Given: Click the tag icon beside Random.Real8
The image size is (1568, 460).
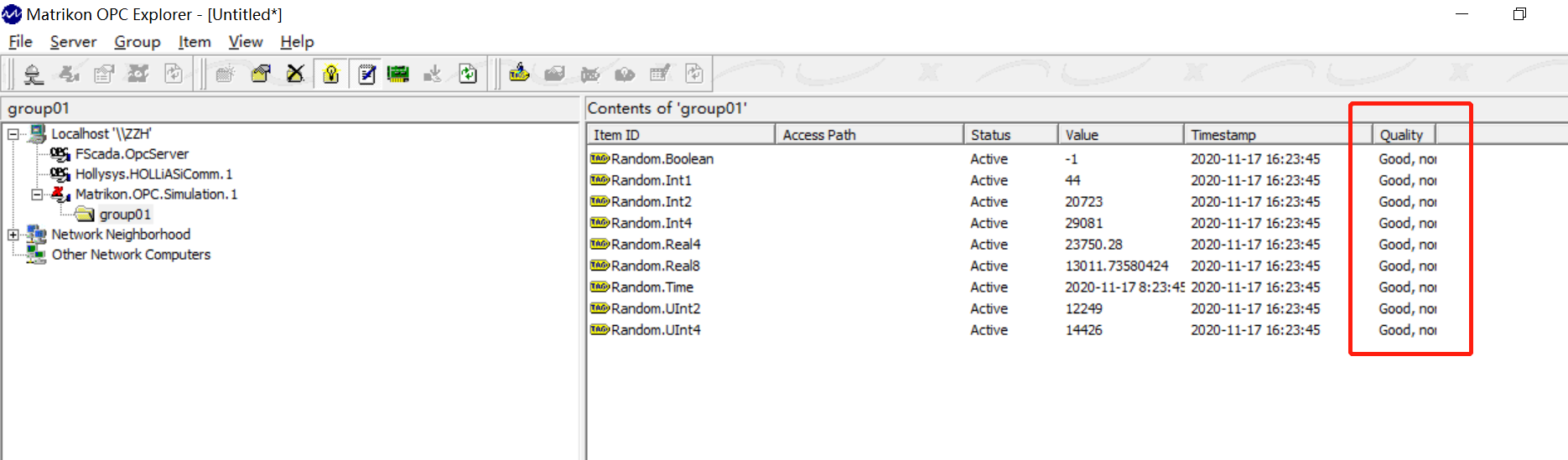Looking at the screenshot, I should pos(599,266).
